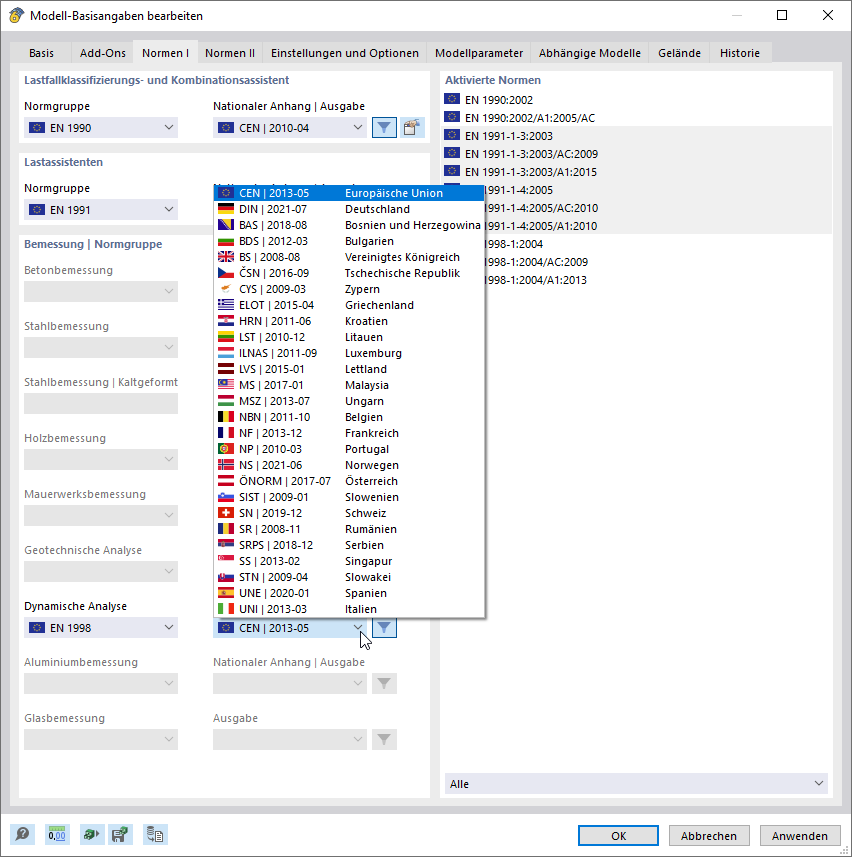Screen dimensions: 852x857
Task: Switch to the Basis tab
Action: click(41, 53)
